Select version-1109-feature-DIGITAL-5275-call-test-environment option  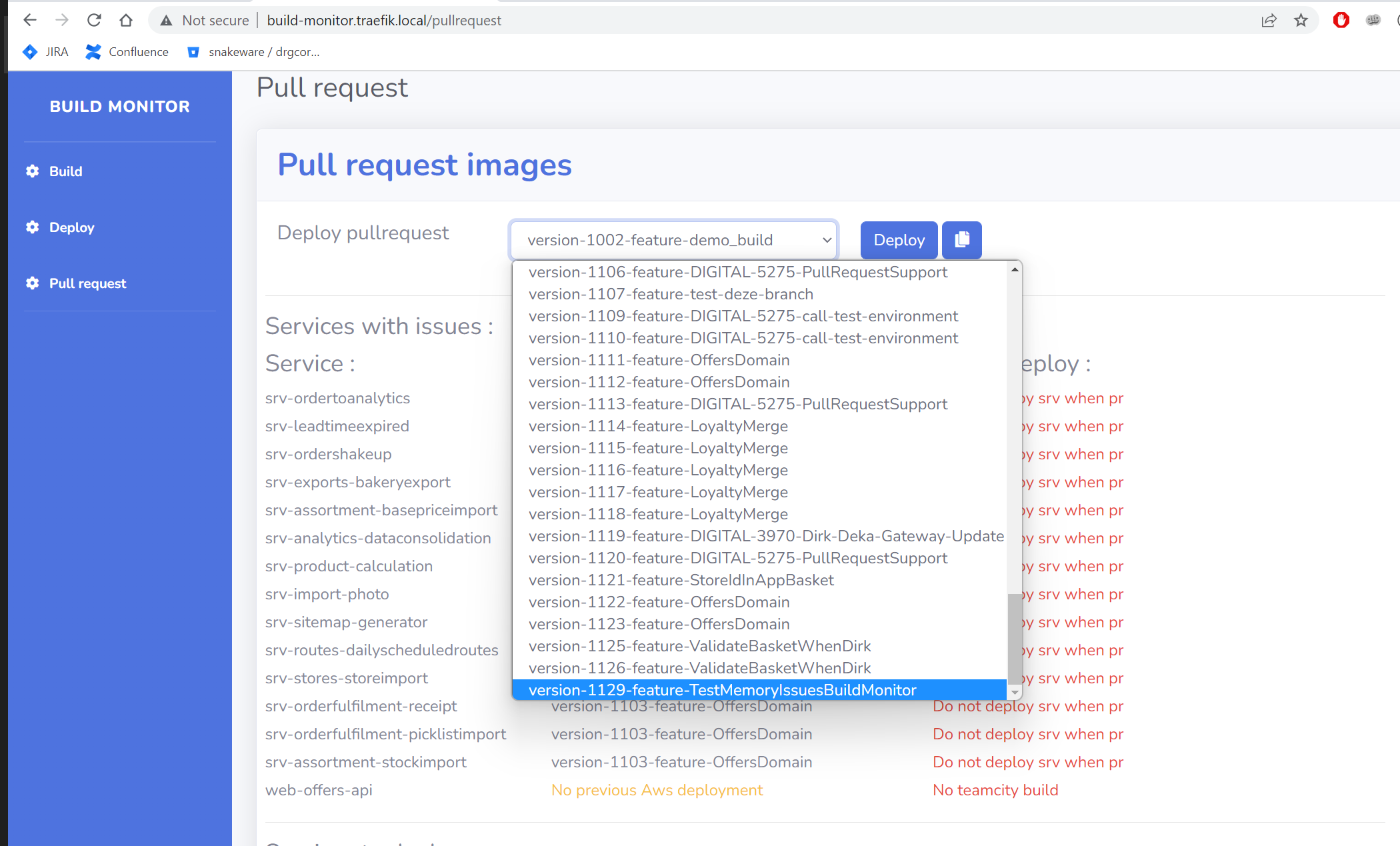click(x=759, y=316)
